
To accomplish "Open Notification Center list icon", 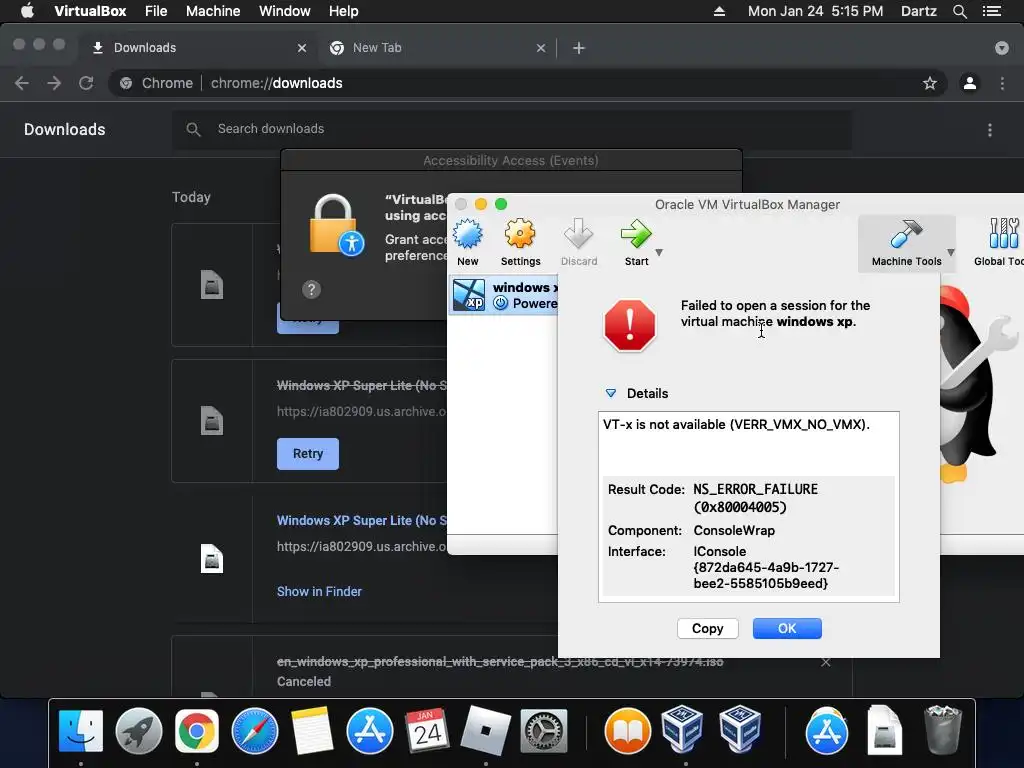I will (992, 11).
